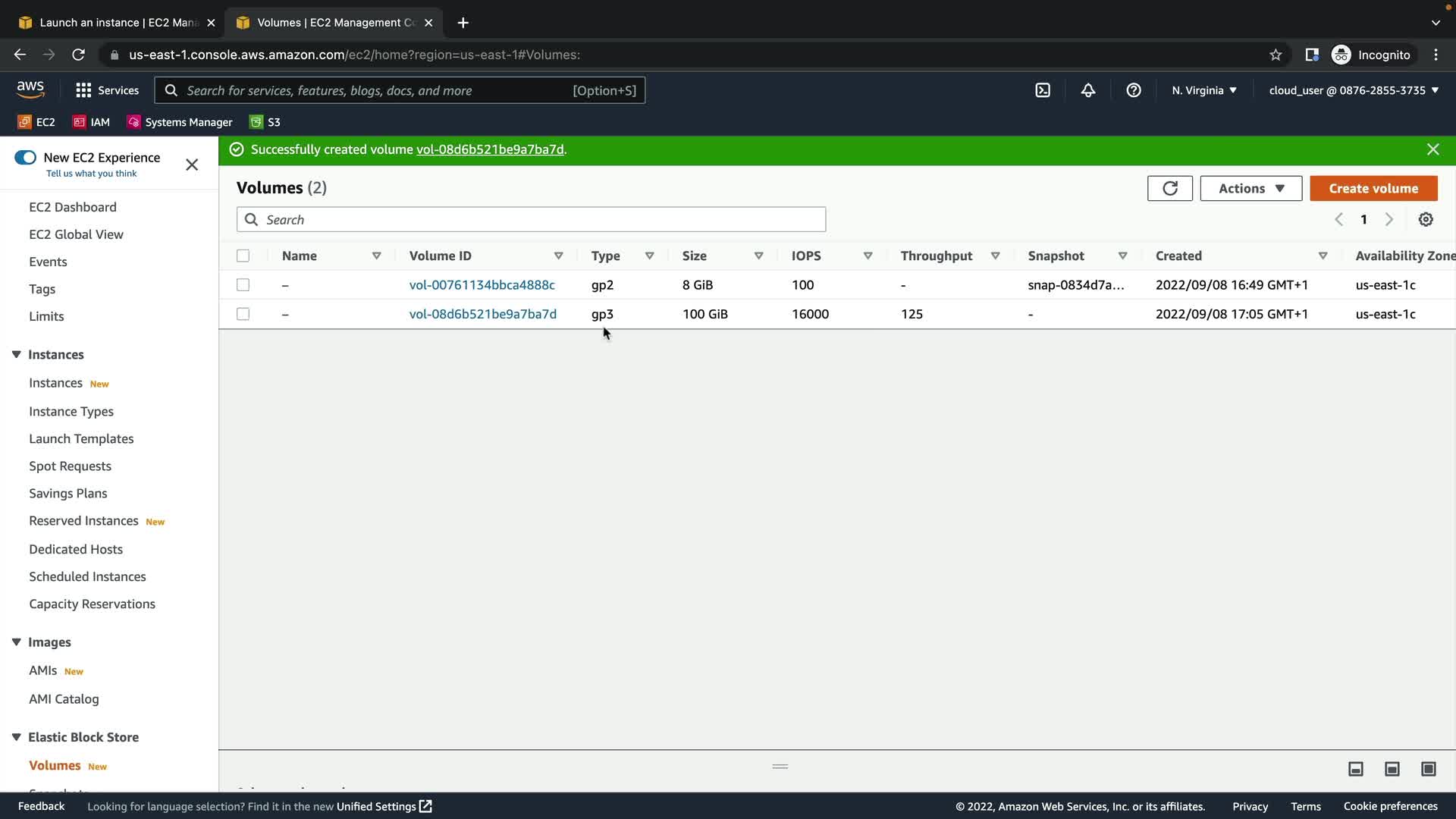Open the Actions dropdown

click(1250, 188)
